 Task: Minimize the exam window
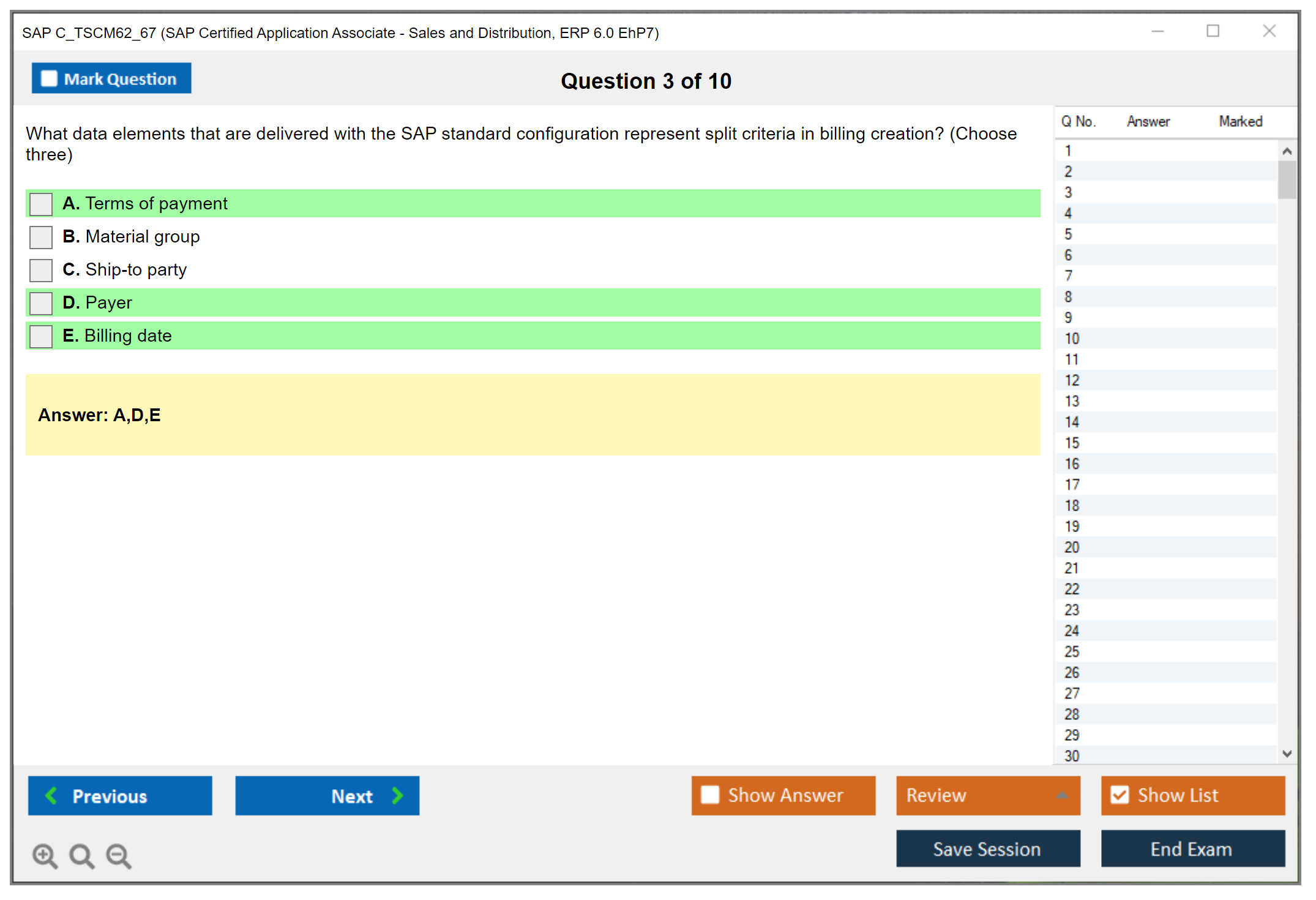(1157, 31)
